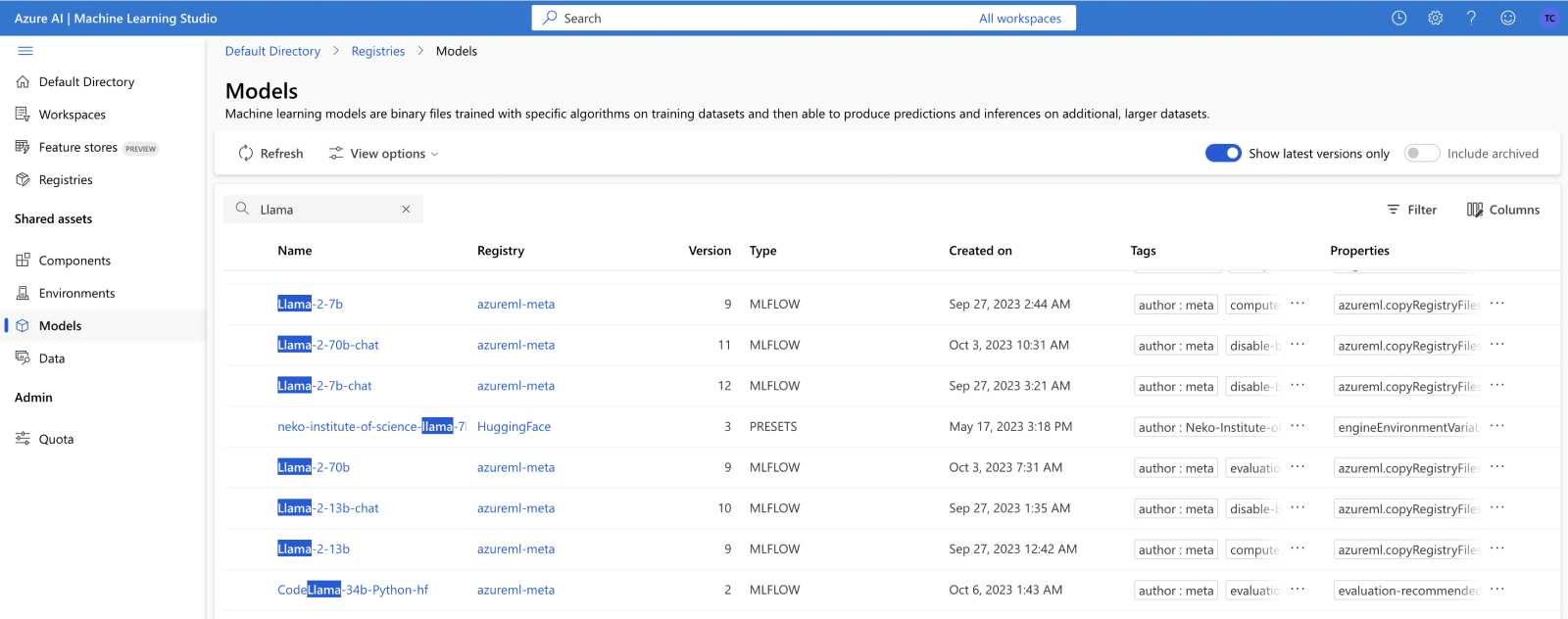Open All workspaces search scope selector
Screen dimensions: 1568x619
[x=1019, y=18]
